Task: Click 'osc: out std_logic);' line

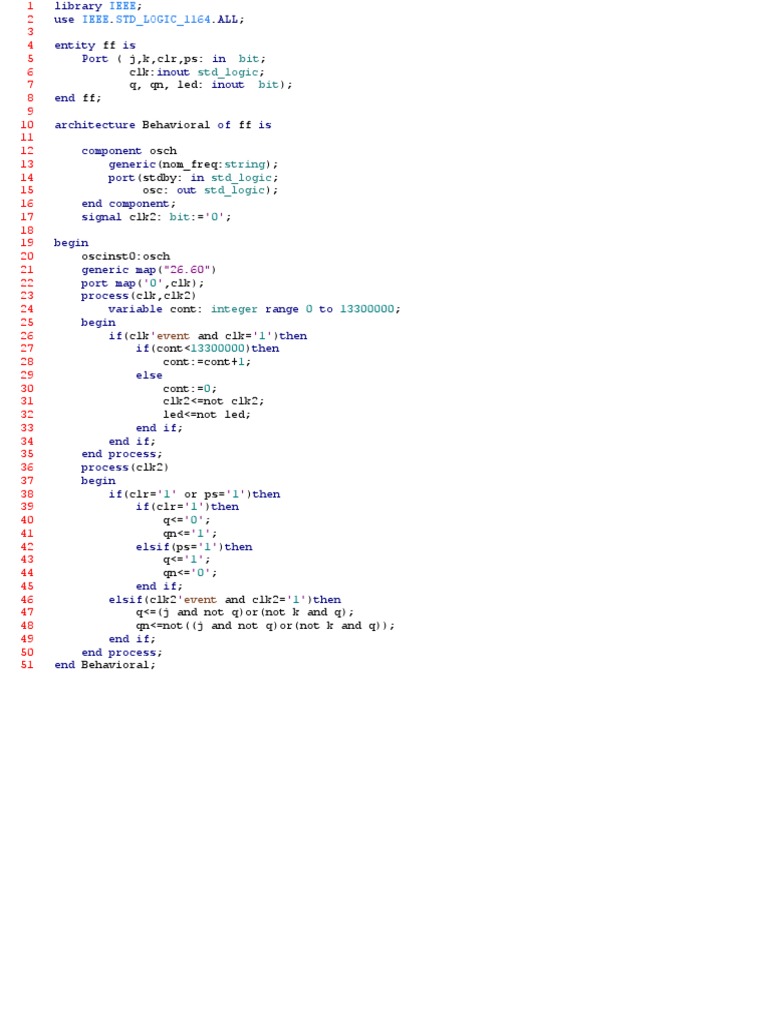Action: tap(210, 190)
